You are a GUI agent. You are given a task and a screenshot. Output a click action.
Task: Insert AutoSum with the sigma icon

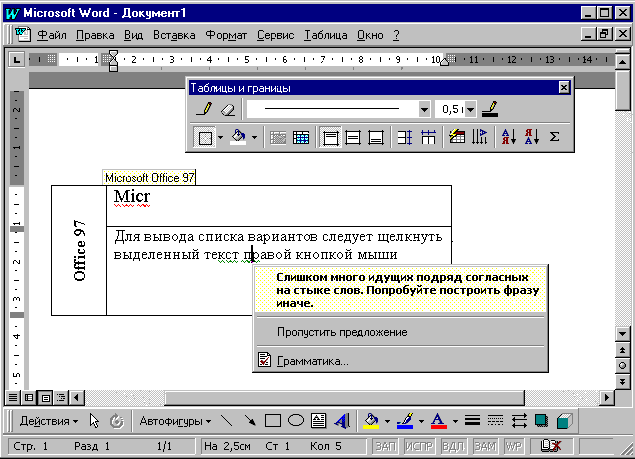tap(554, 137)
